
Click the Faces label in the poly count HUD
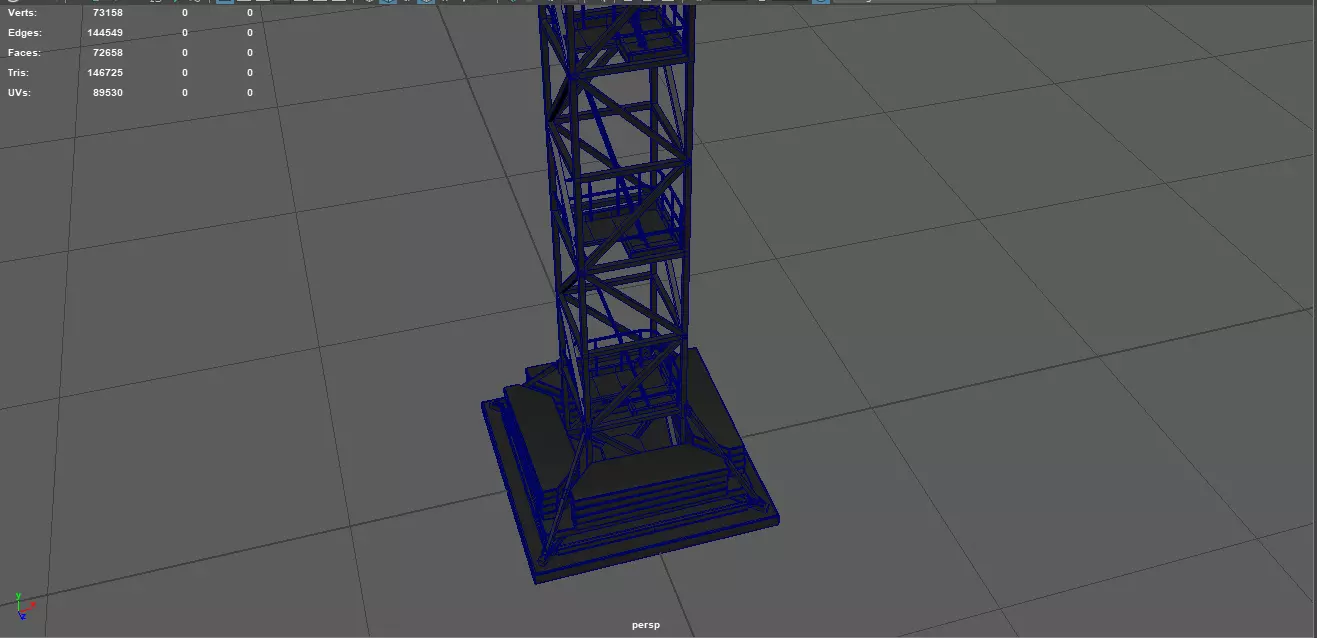pyautogui.click(x=25, y=53)
